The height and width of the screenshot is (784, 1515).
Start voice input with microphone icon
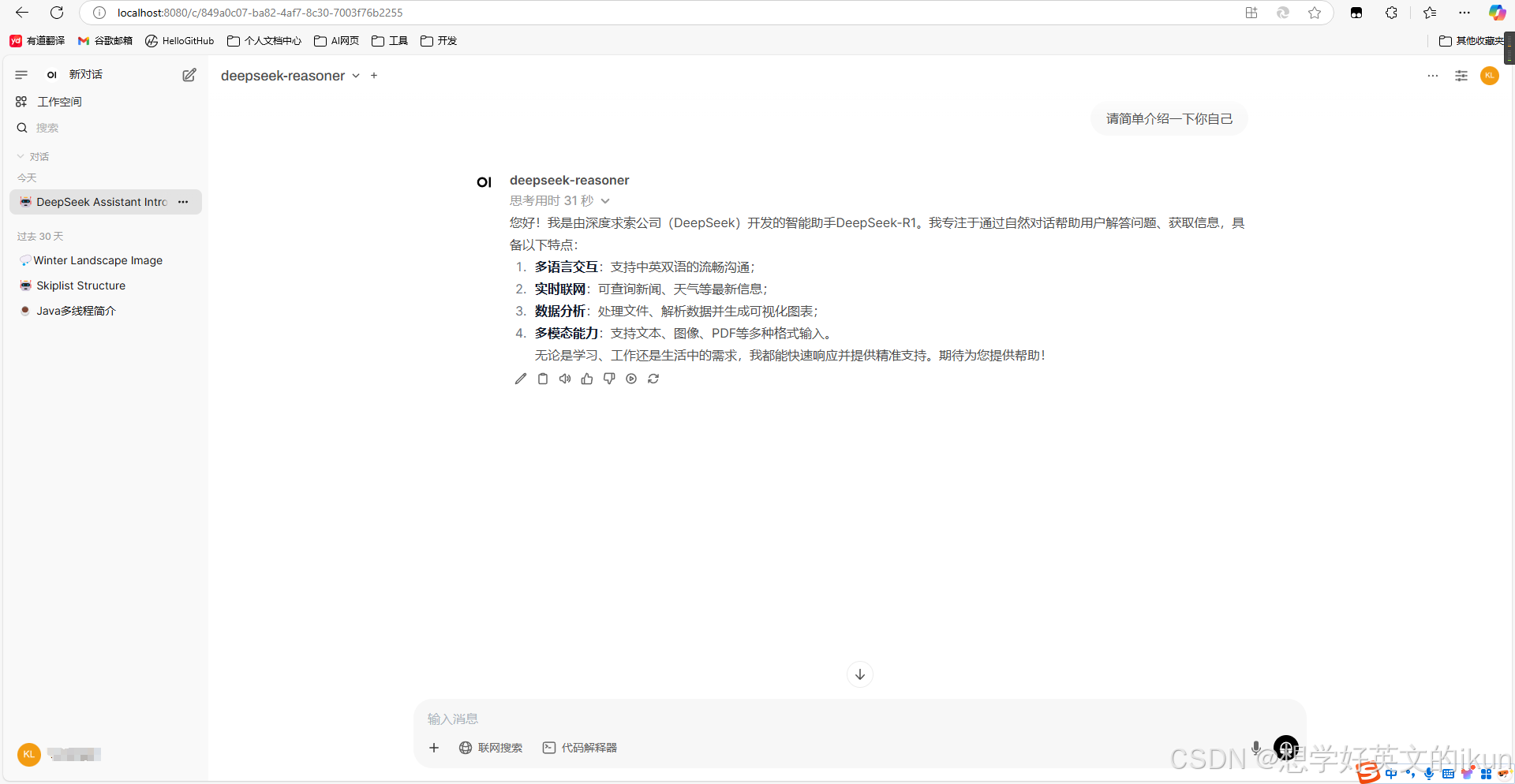coord(1256,748)
